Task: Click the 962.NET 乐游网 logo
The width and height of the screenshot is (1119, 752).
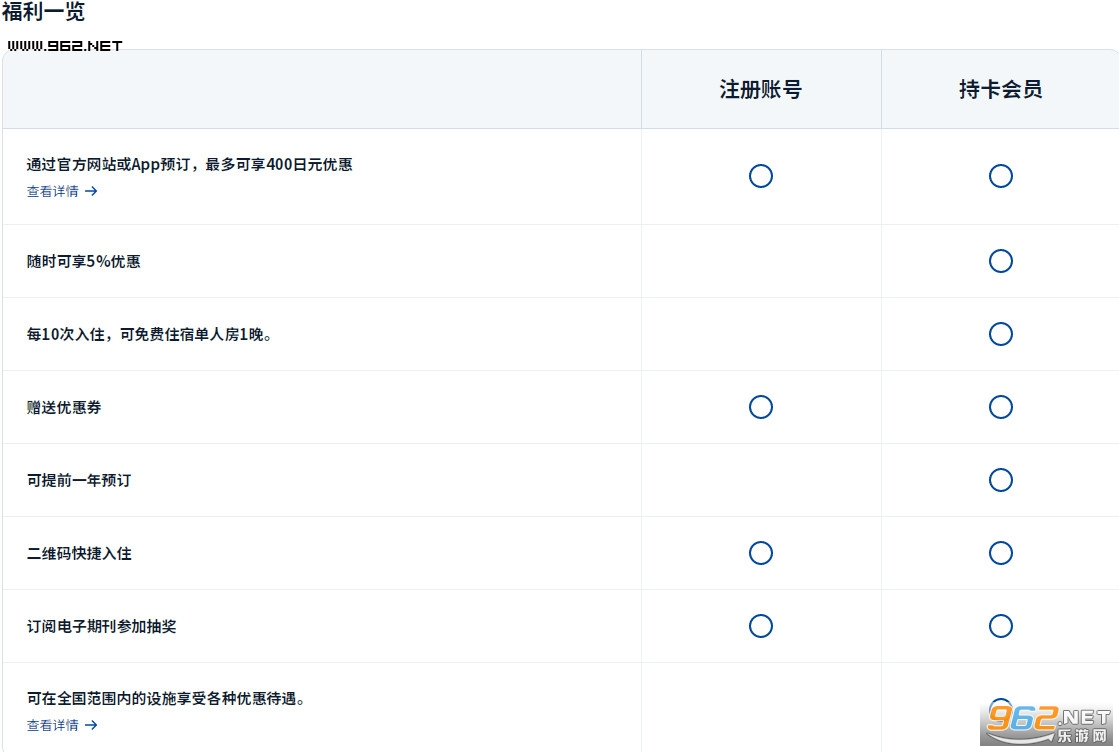Action: (x=1048, y=724)
